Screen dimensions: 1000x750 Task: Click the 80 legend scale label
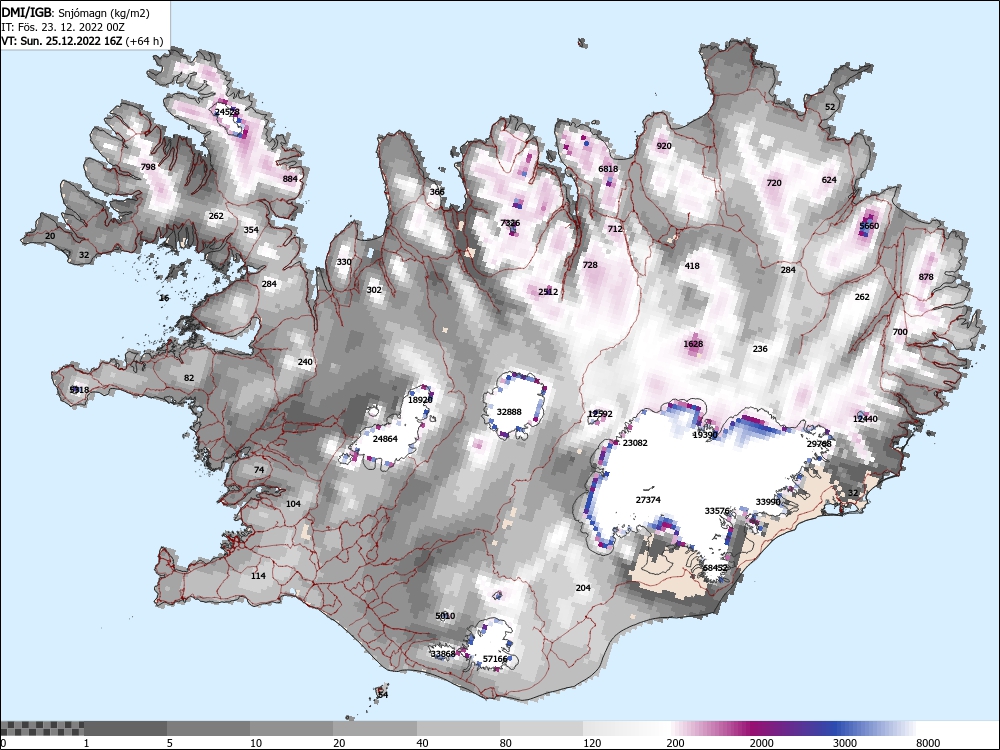(506, 743)
